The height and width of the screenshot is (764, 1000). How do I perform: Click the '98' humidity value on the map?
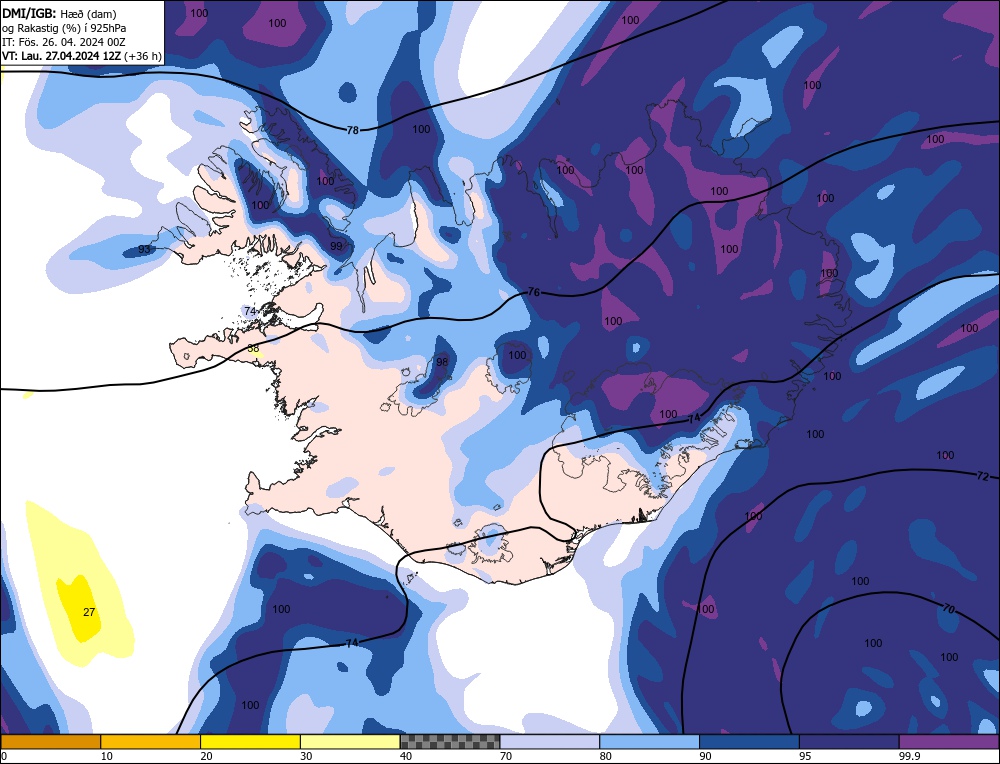[x=442, y=362]
